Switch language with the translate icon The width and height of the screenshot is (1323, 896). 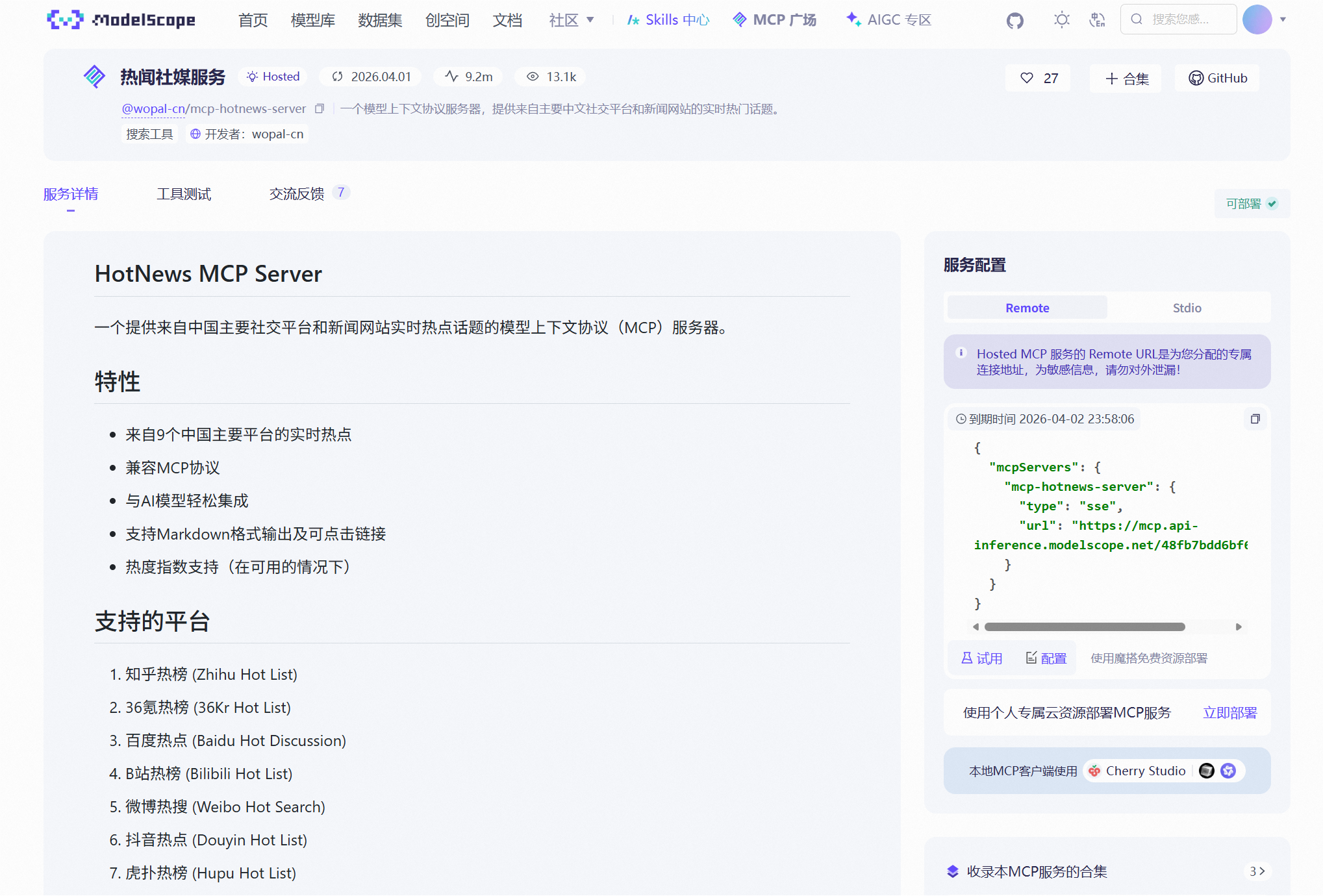1097,20
